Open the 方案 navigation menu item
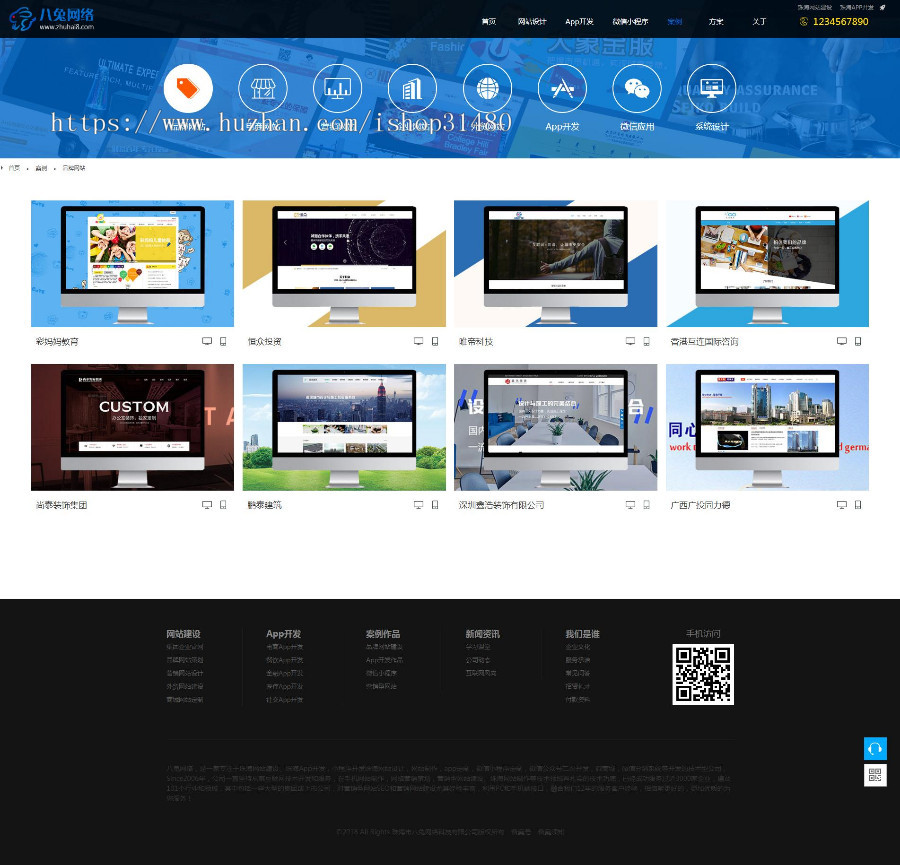Viewport: 900px width, 865px height. point(716,22)
